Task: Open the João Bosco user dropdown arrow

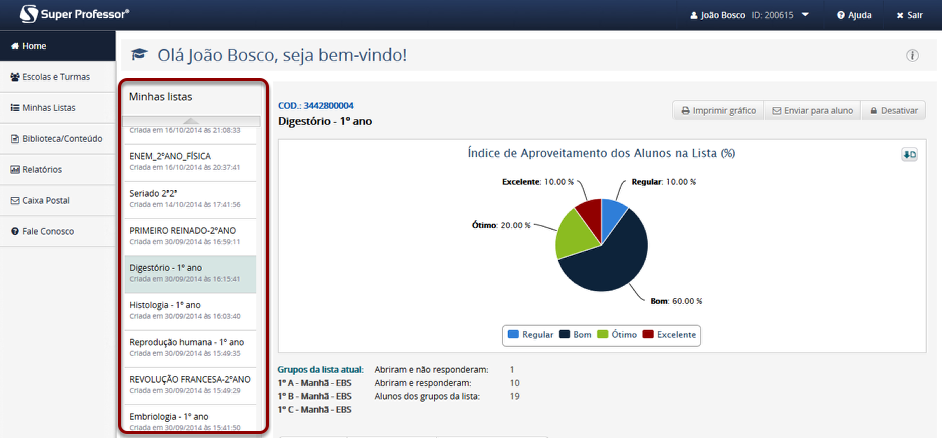Action: 805,15
